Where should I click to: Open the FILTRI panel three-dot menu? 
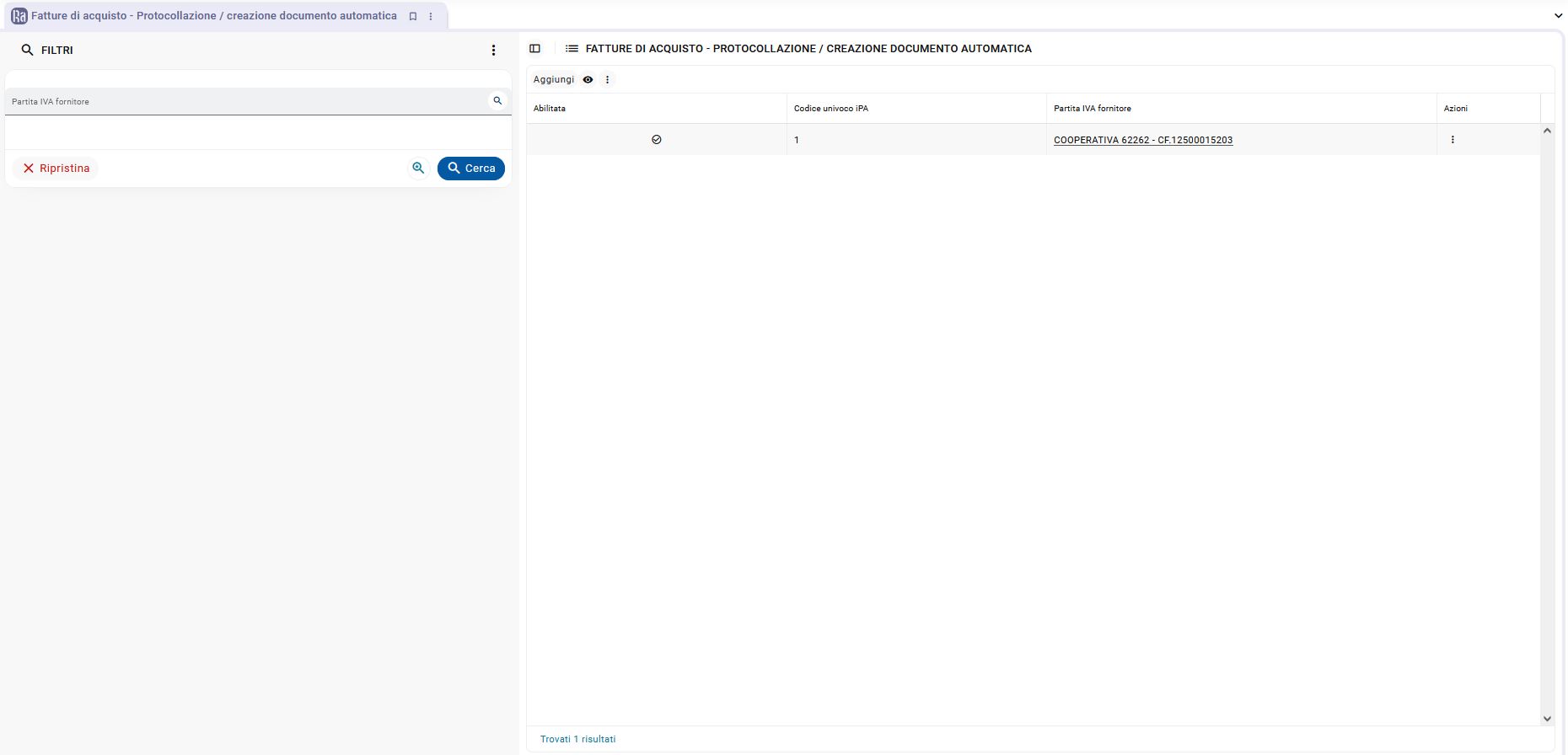coord(493,51)
